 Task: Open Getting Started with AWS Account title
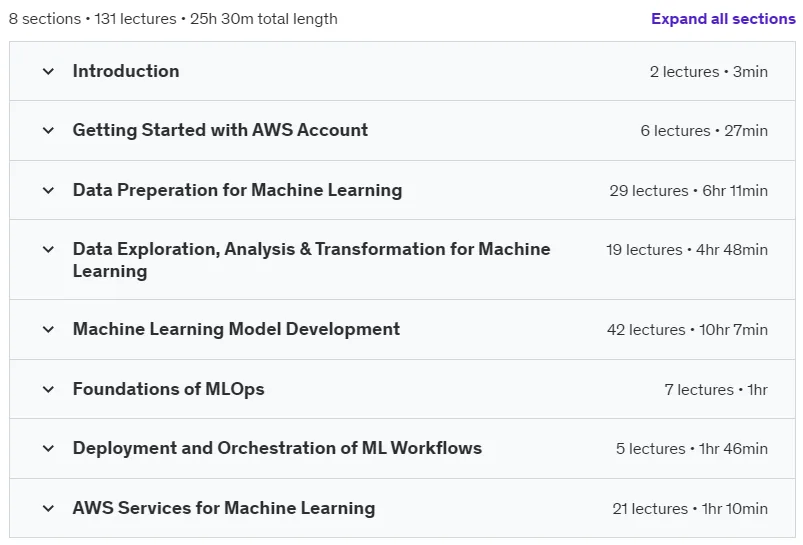click(220, 131)
